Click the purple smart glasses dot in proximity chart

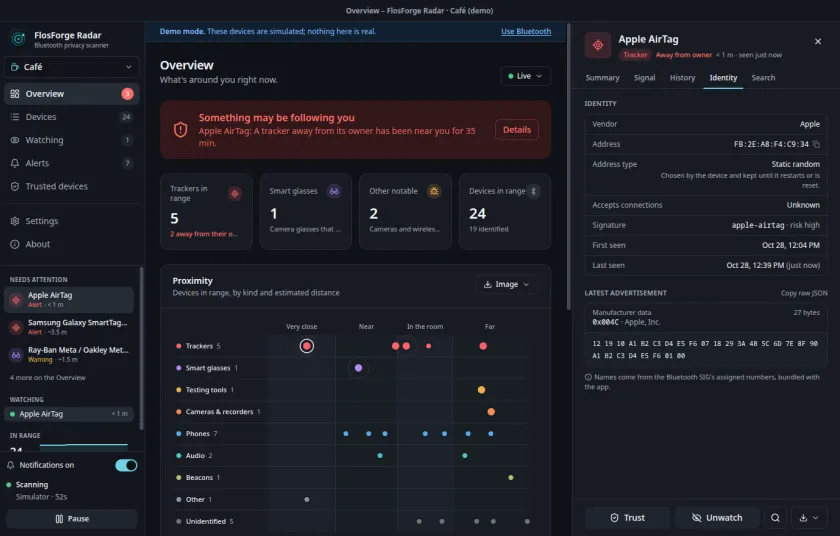[x=358, y=368]
